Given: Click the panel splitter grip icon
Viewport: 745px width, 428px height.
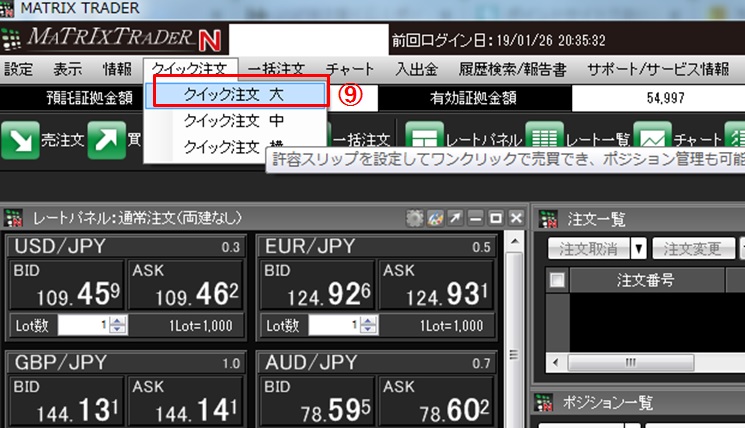Looking at the screenshot, I should (x=513, y=355).
